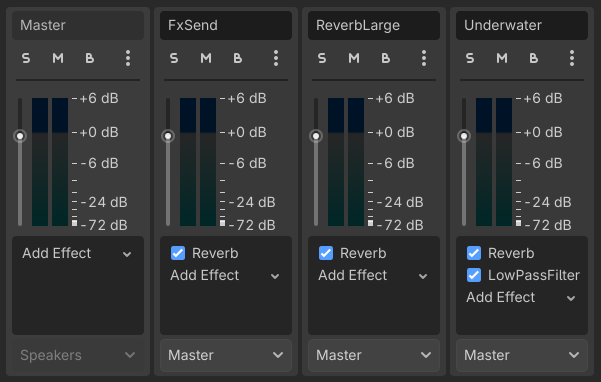This screenshot has width=601, height=382.
Task: Select the Reverb effect label on Underwater
Action: click(511, 253)
